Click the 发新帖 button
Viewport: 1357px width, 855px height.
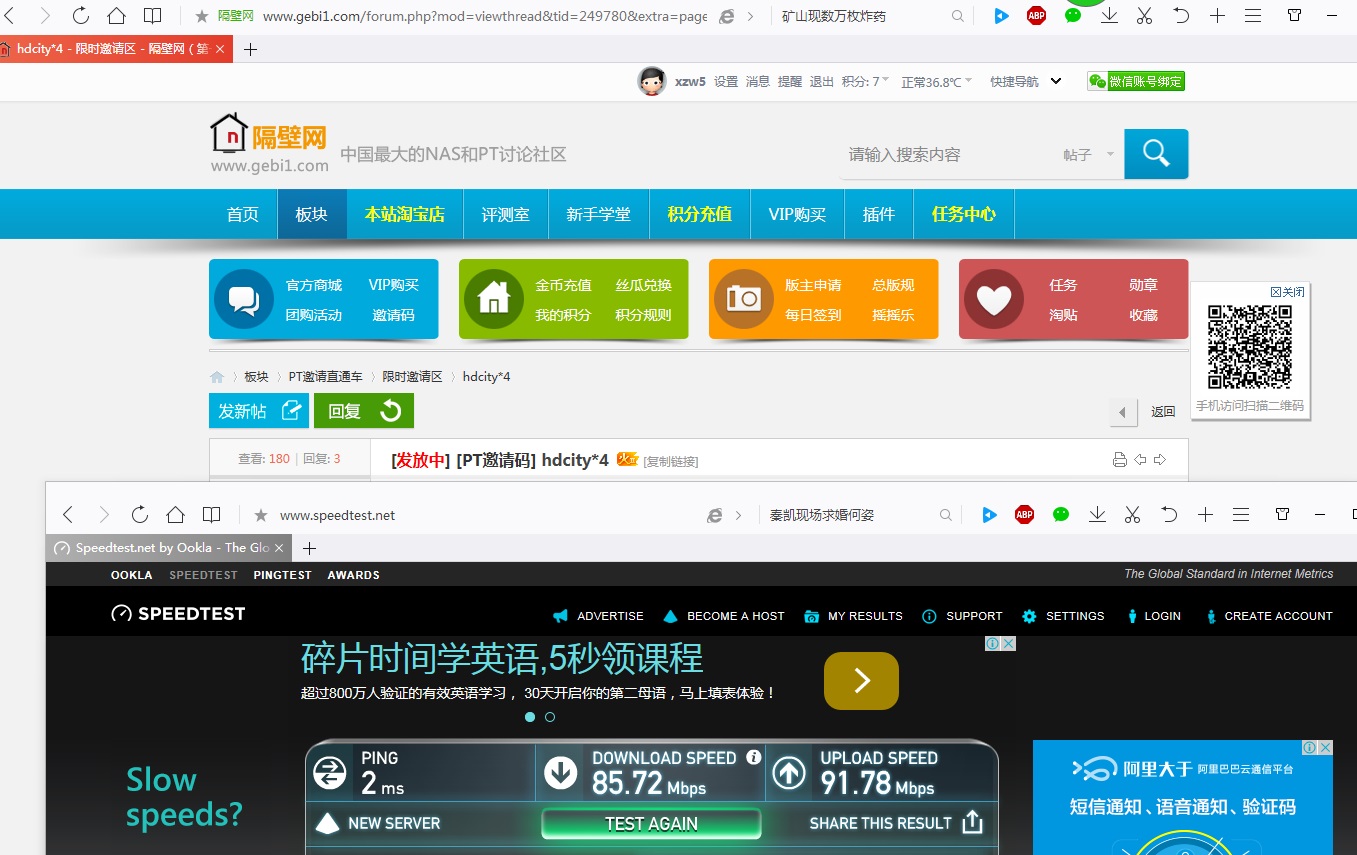(x=259, y=411)
